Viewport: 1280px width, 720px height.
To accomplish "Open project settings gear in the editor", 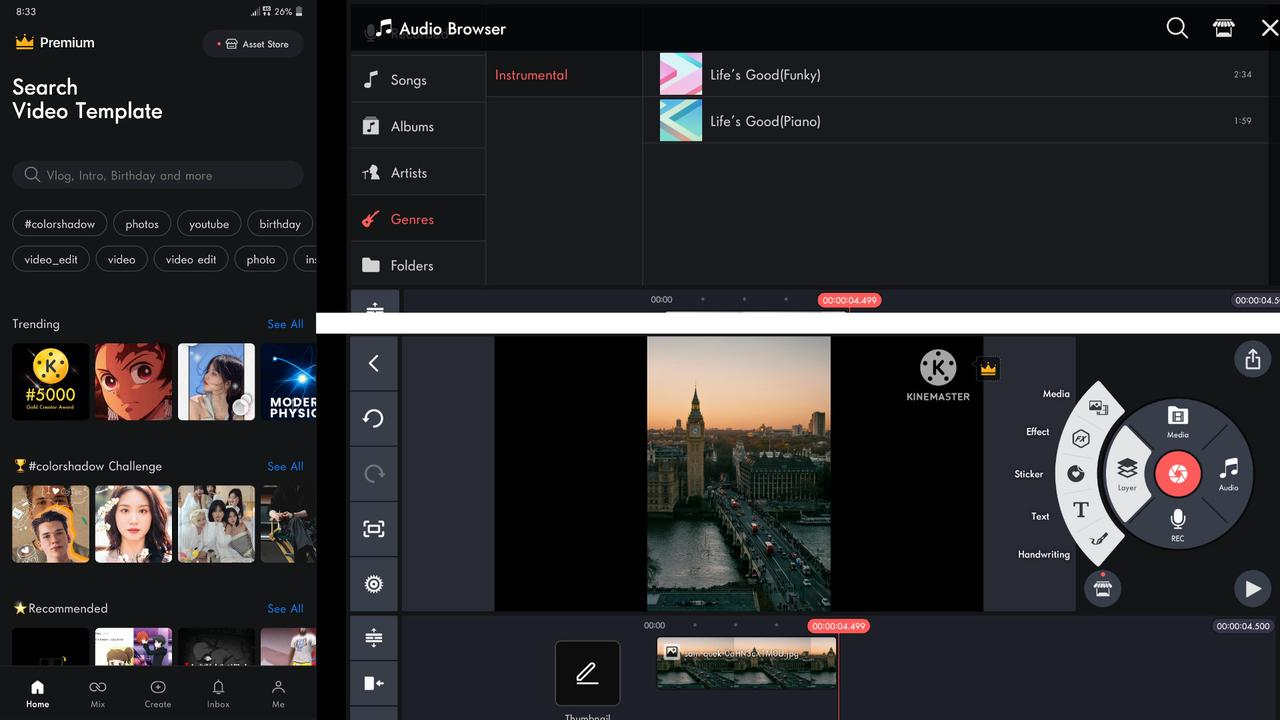I will 374,584.
